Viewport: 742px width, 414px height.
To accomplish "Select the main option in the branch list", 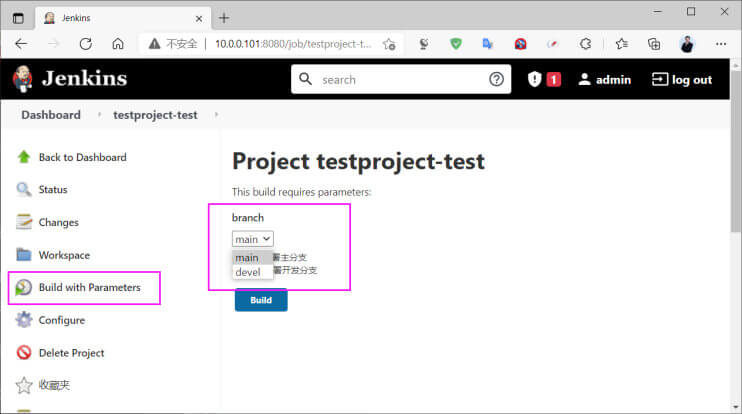I will click(252, 258).
